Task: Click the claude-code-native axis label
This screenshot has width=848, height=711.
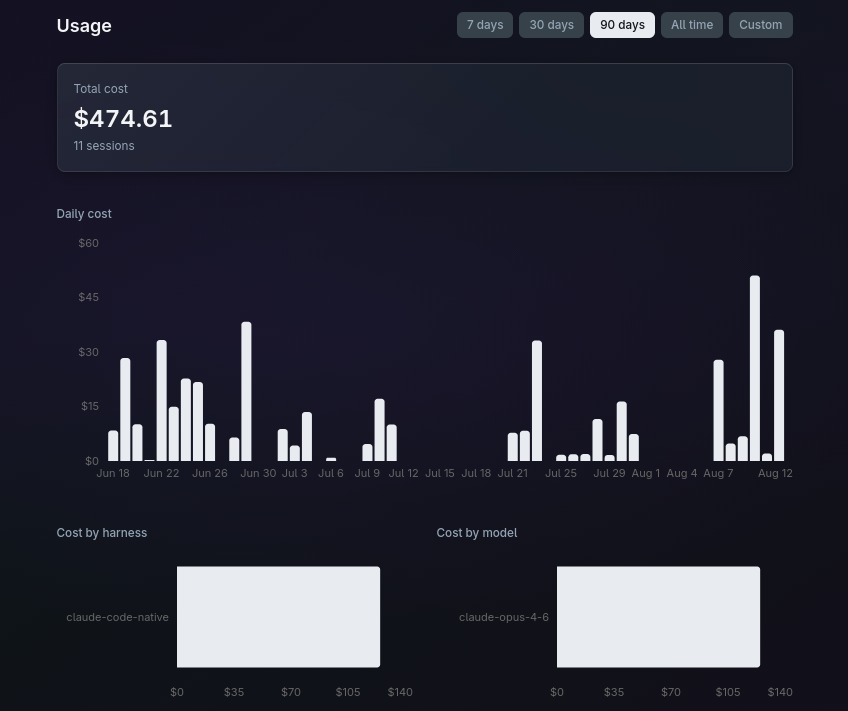Action: coord(117,617)
